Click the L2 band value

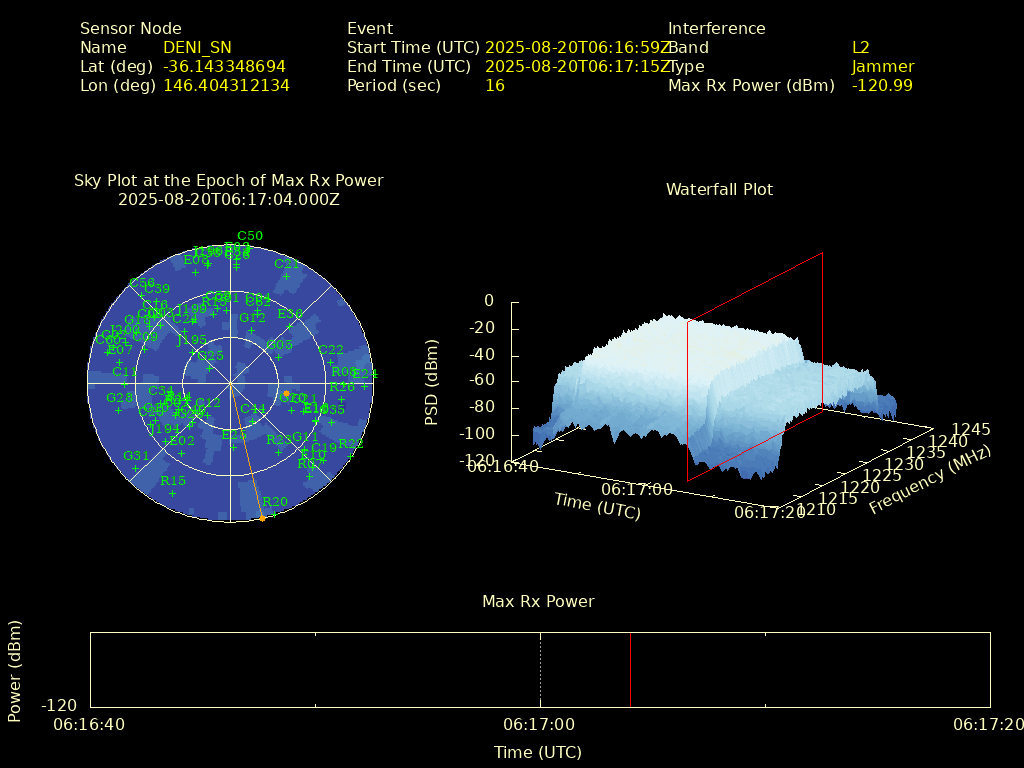[x=860, y=47]
